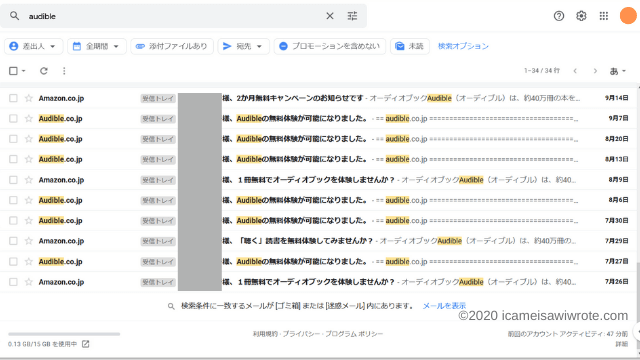Screen dimensions: 640x360
Task: Star the 8月6日 Audible.co.jp email
Action: [29, 200]
